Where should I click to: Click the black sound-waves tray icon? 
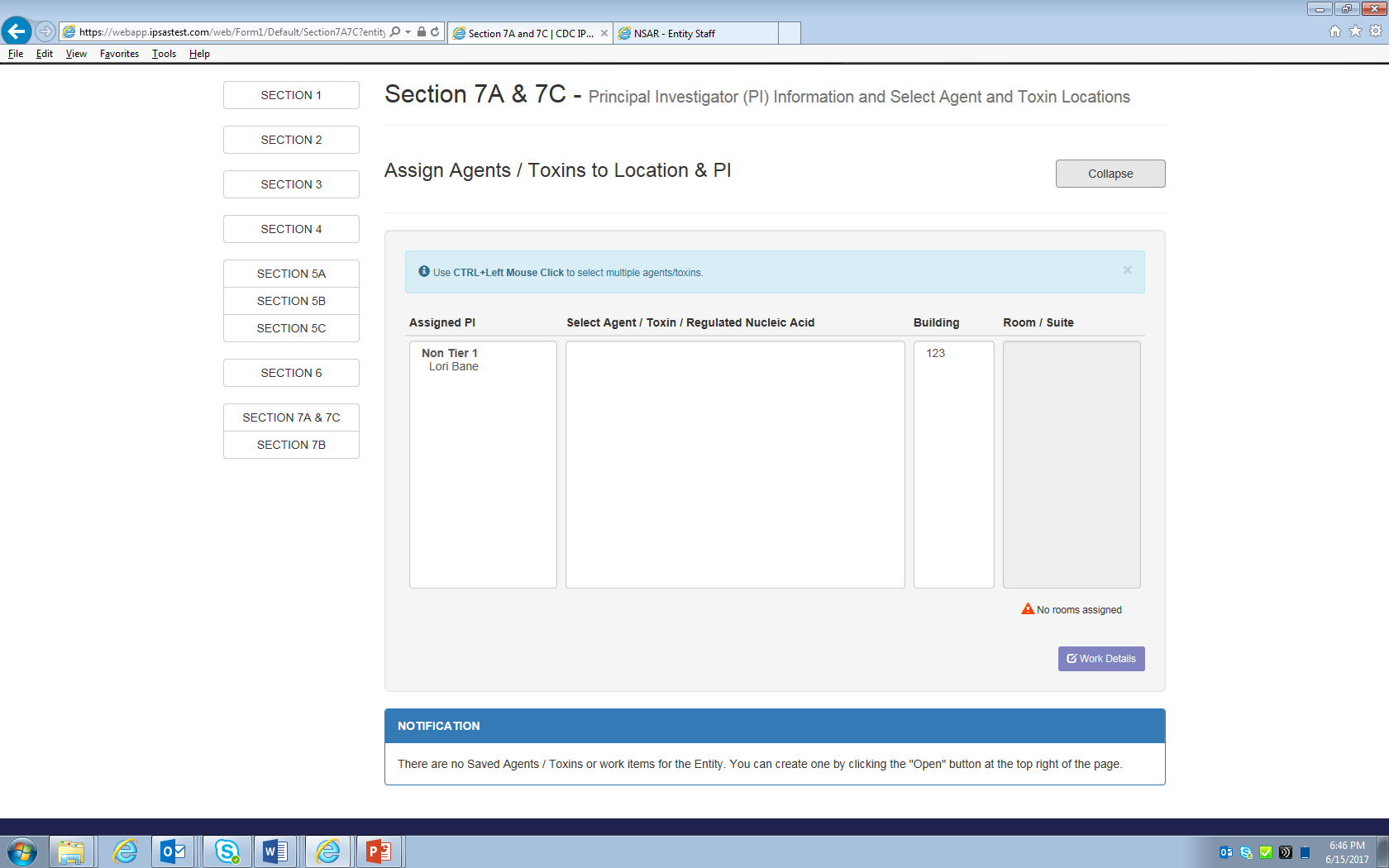pos(1286,852)
